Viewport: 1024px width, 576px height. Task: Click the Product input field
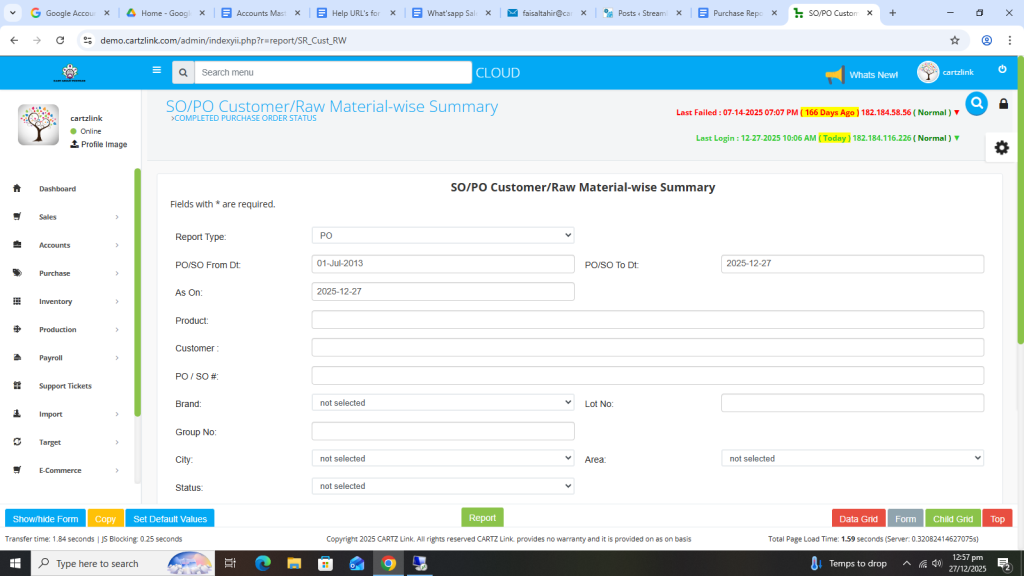click(x=647, y=320)
